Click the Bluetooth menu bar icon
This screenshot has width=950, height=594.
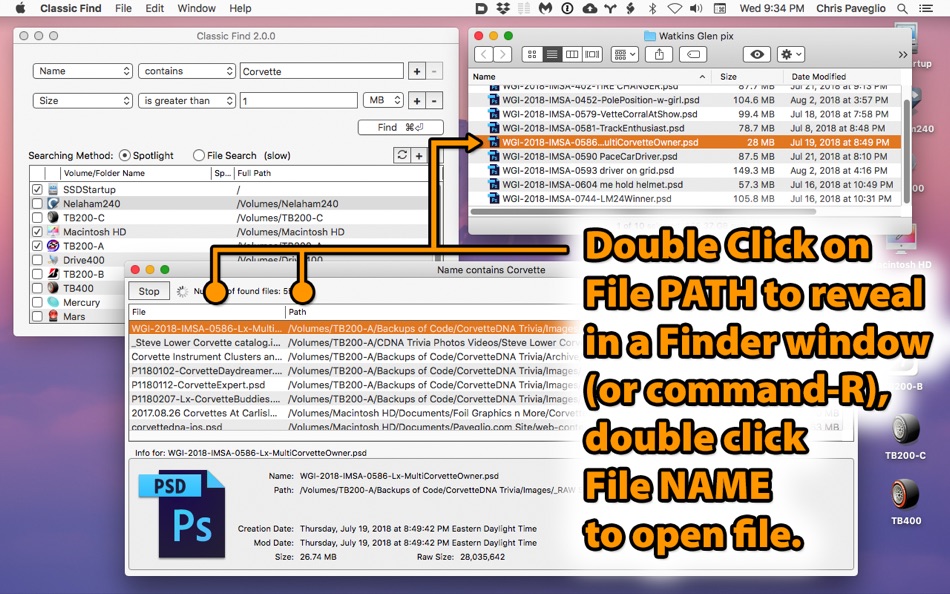[x=653, y=8]
